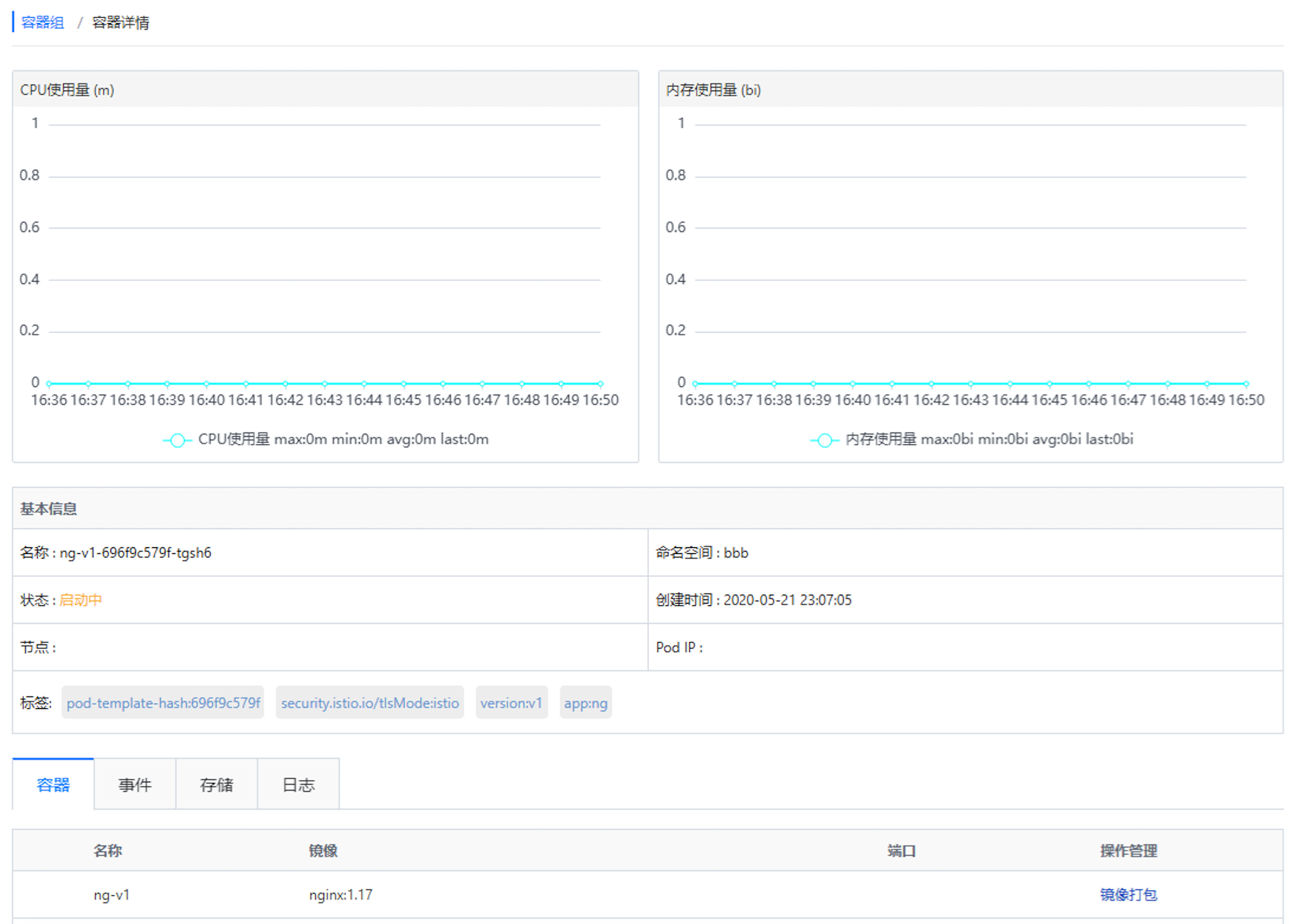Screen dimensions: 1289x924
Task: Open the 容器组 breadcrumb link
Action: [42, 23]
